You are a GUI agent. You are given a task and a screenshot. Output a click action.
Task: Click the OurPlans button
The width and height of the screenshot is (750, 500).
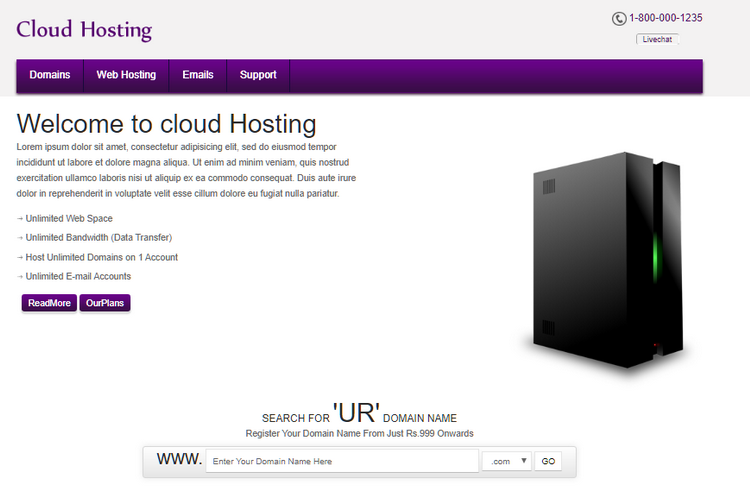(x=105, y=303)
